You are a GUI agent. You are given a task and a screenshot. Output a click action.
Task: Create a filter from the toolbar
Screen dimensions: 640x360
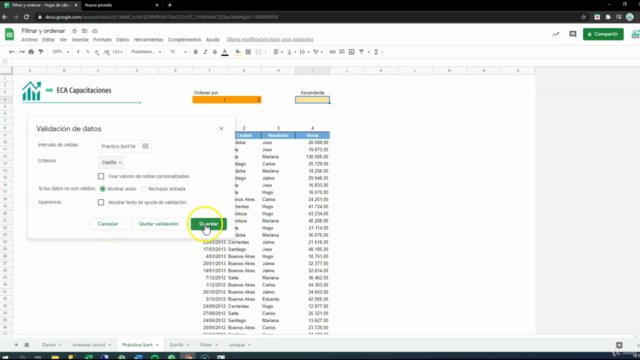[x=361, y=52]
